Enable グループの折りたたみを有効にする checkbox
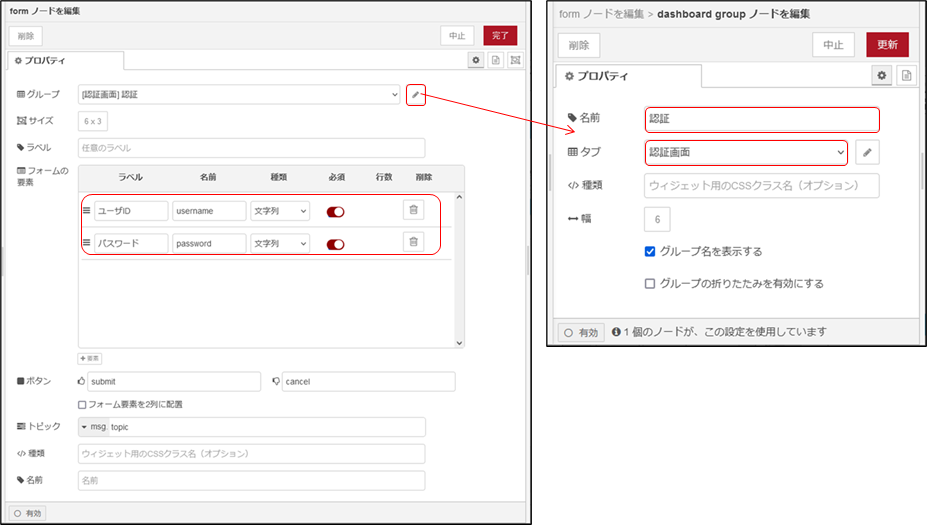Image resolution: width=927 pixels, height=525 pixels. (650, 283)
